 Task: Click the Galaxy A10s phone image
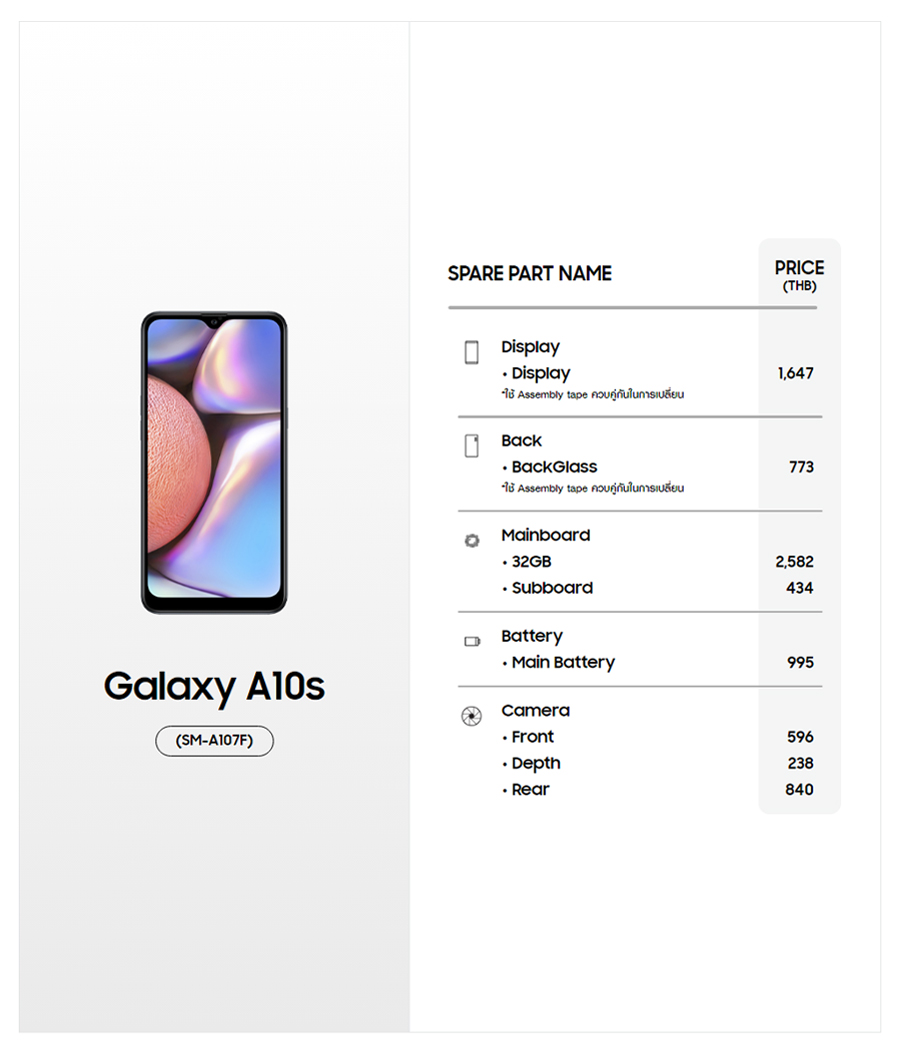[214, 462]
